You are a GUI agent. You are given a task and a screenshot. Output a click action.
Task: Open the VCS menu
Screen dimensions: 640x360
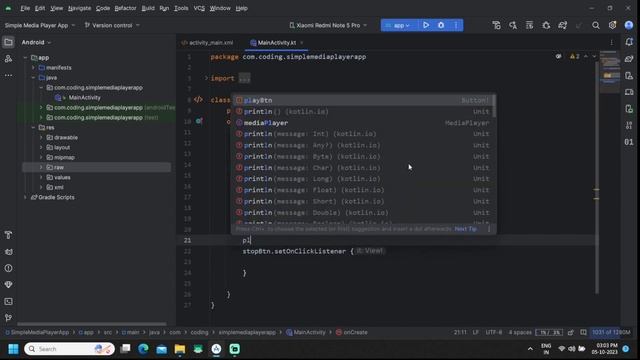click(x=199, y=8)
